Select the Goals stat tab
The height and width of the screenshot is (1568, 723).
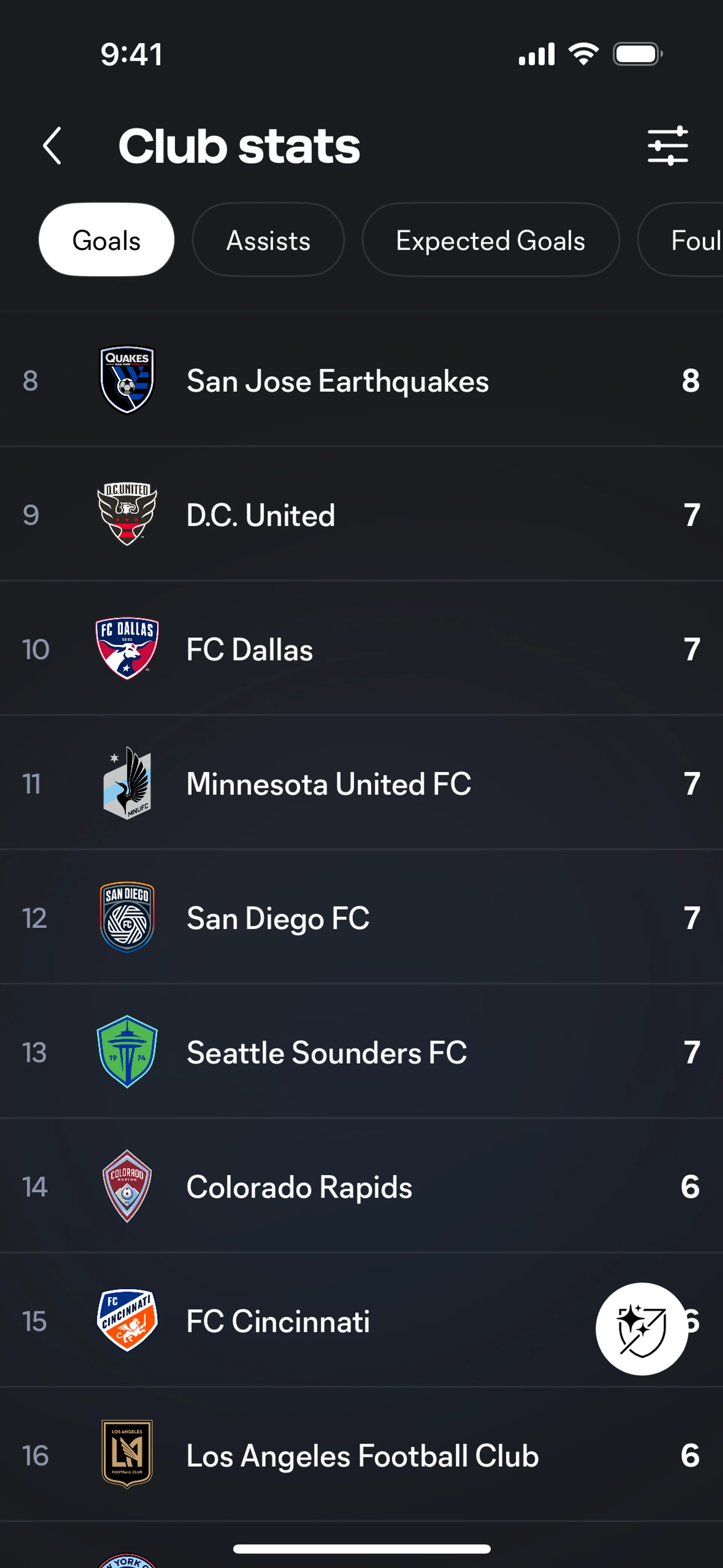point(107,240)
